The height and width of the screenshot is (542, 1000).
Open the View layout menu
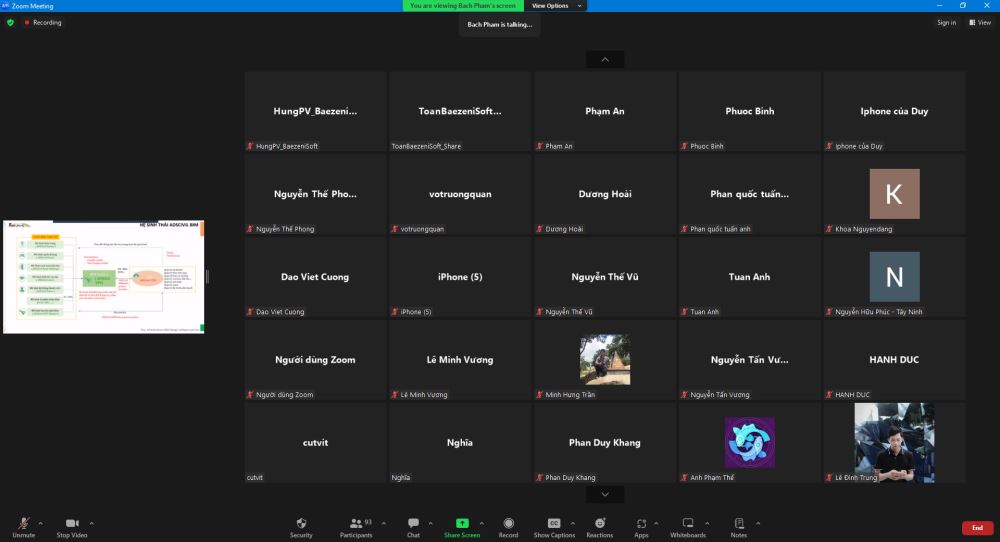point(978,22)
